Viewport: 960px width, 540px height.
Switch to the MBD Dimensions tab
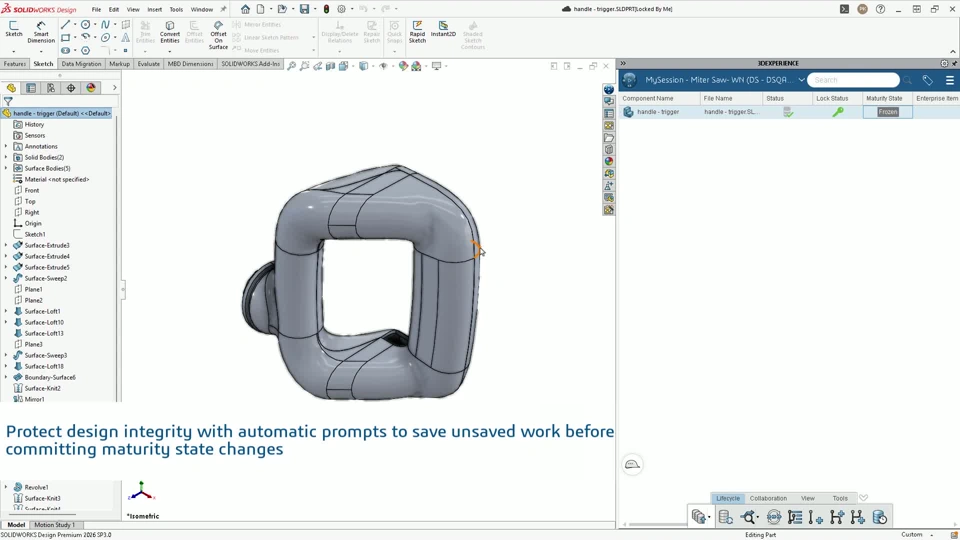pyautogui.click(x=190, y=64)
